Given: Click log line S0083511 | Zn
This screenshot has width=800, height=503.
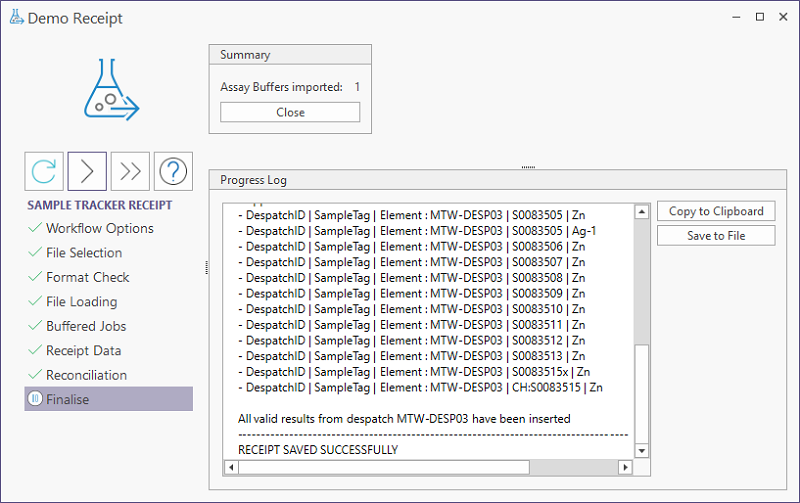Looking at the screenshot, I should pos(411,324).
